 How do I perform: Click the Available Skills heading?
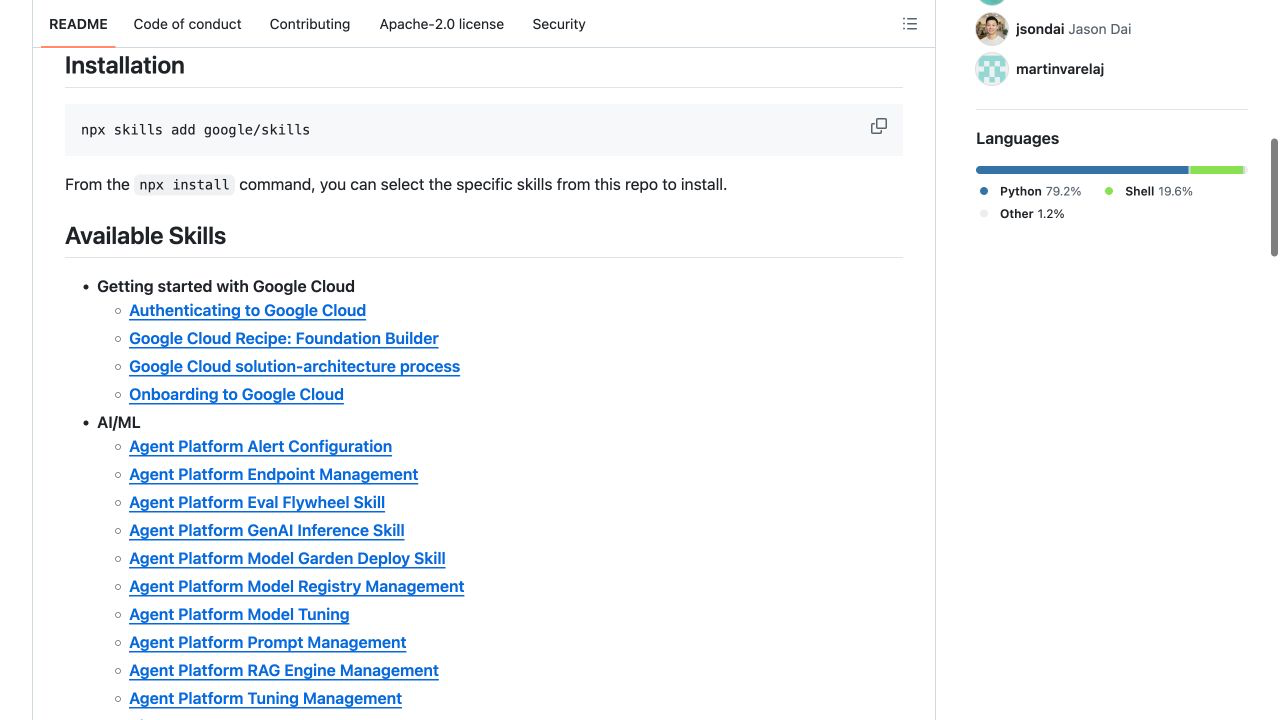click(x=145, y=236)
